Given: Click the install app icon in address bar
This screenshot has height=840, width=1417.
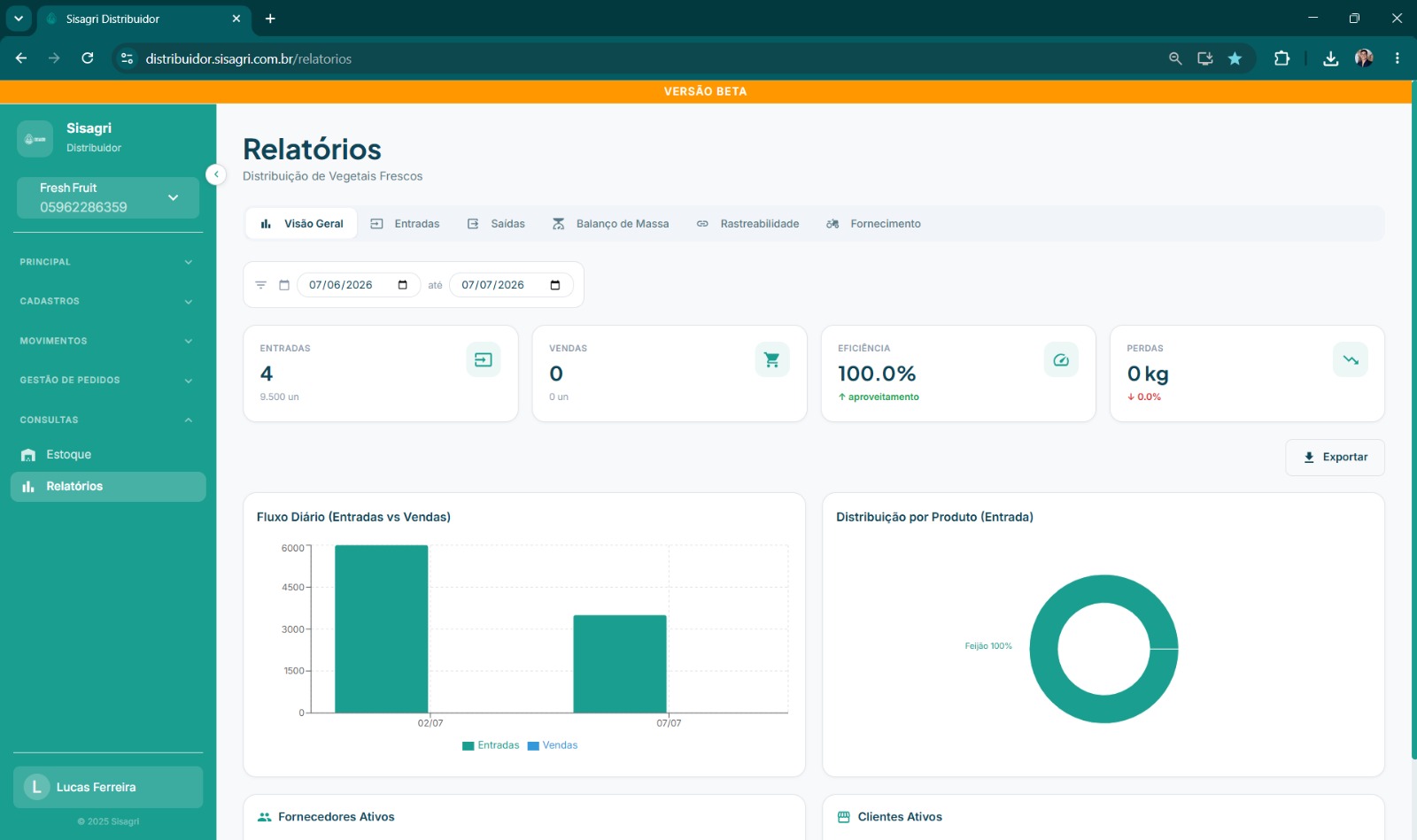Looking at the screenshot, I should click(1205, 58).
